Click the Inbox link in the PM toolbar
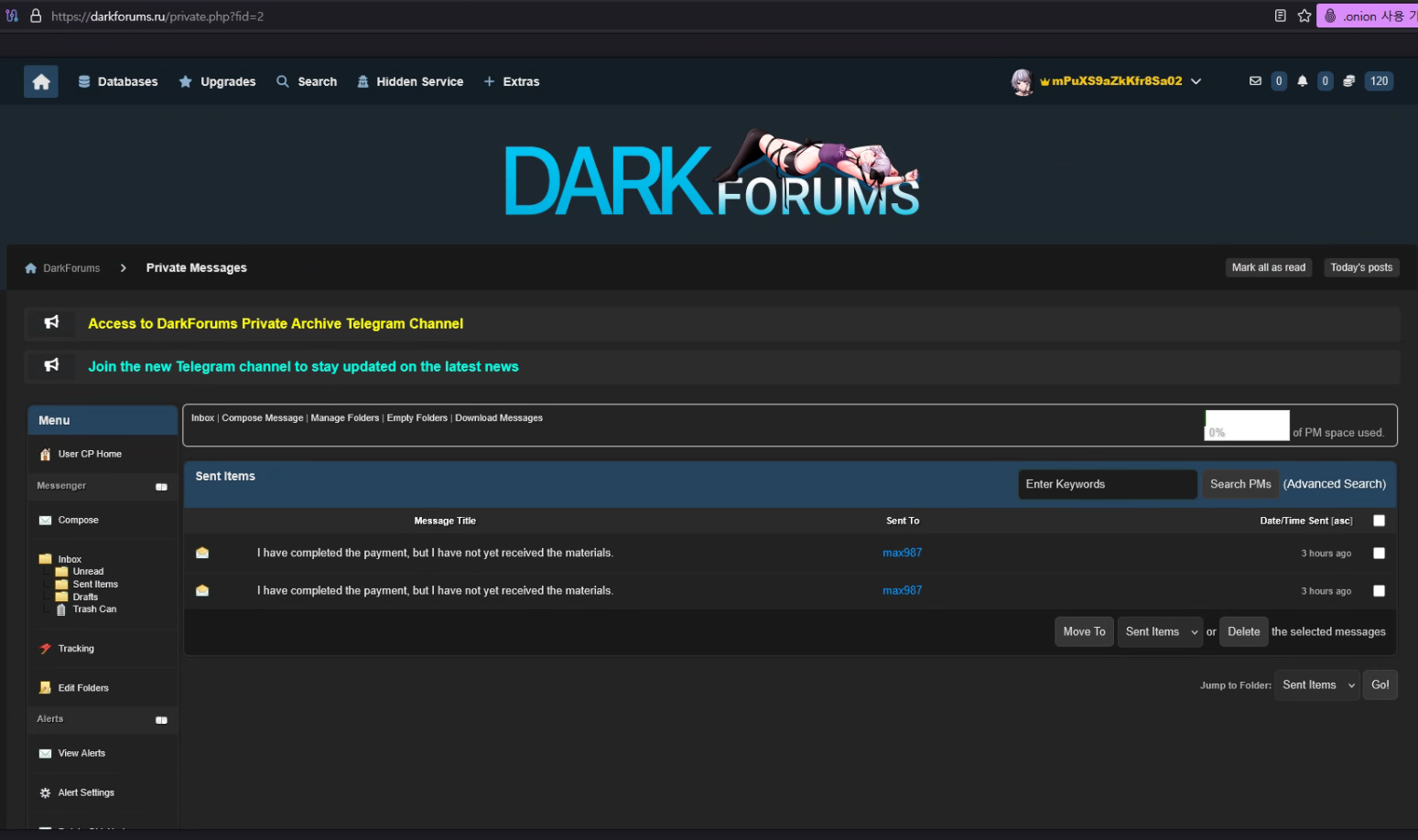 point(202,418)
